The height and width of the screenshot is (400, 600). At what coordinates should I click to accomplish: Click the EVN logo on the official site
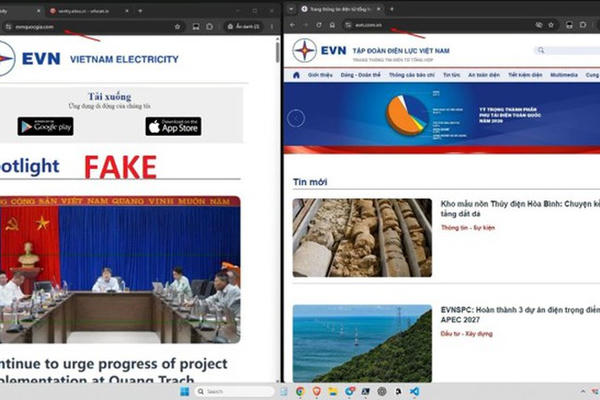tap(319, 51)
